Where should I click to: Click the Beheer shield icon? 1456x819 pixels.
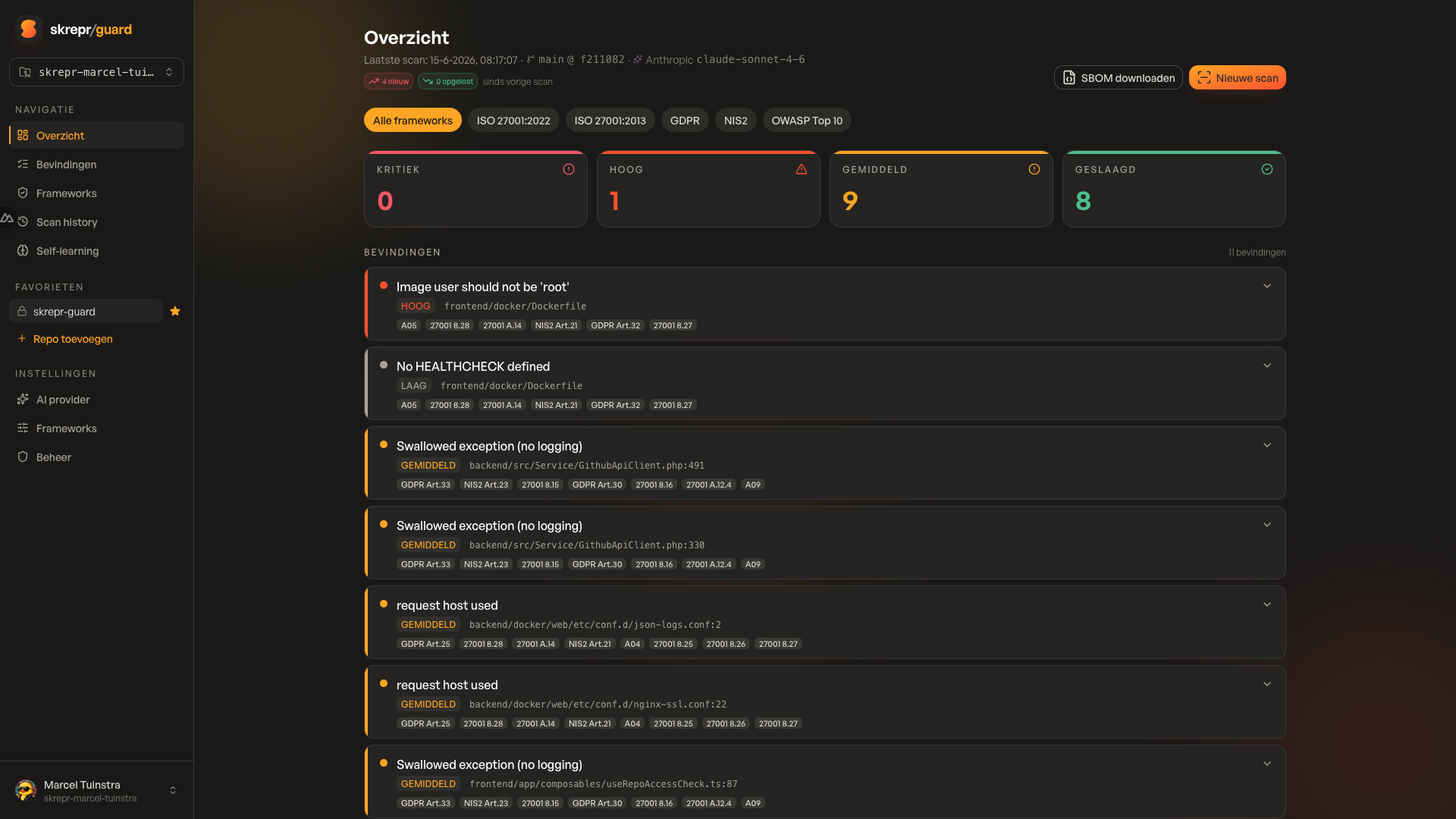[x=23, y=457]
